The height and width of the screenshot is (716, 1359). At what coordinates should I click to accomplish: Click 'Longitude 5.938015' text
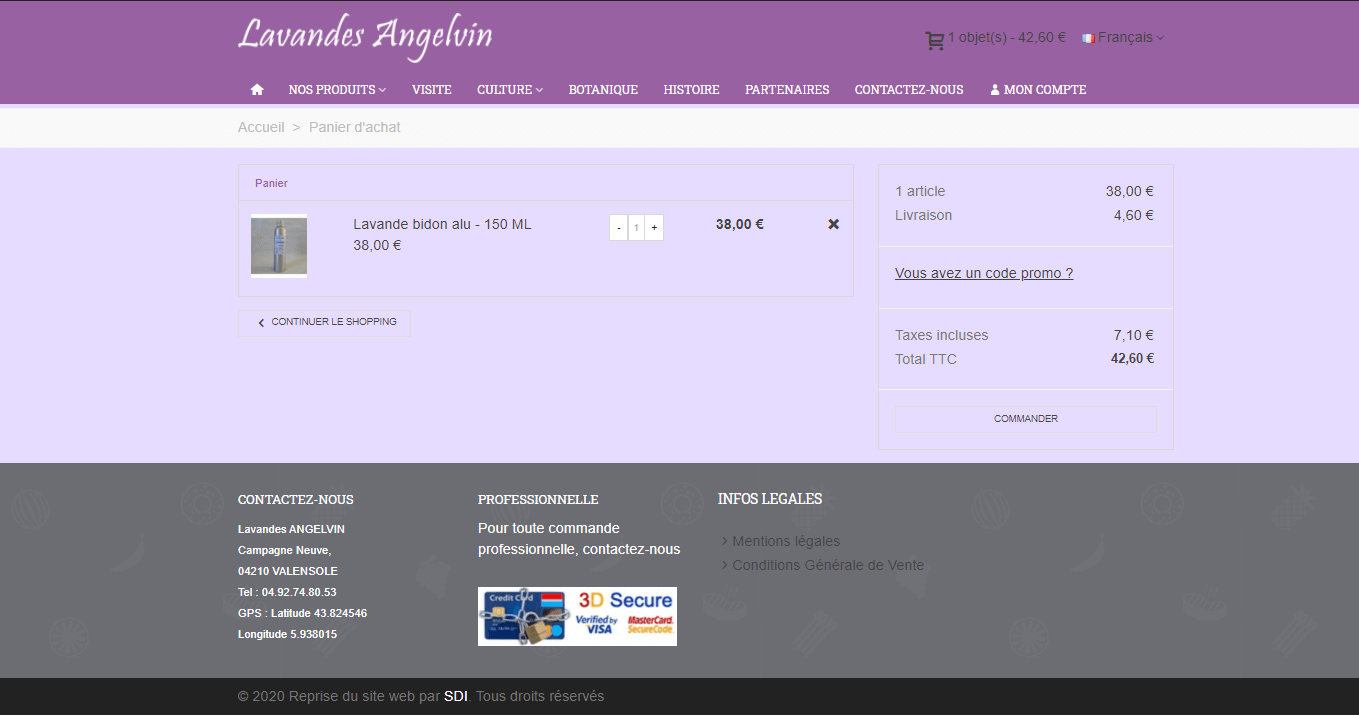click(x=287, y=634)
